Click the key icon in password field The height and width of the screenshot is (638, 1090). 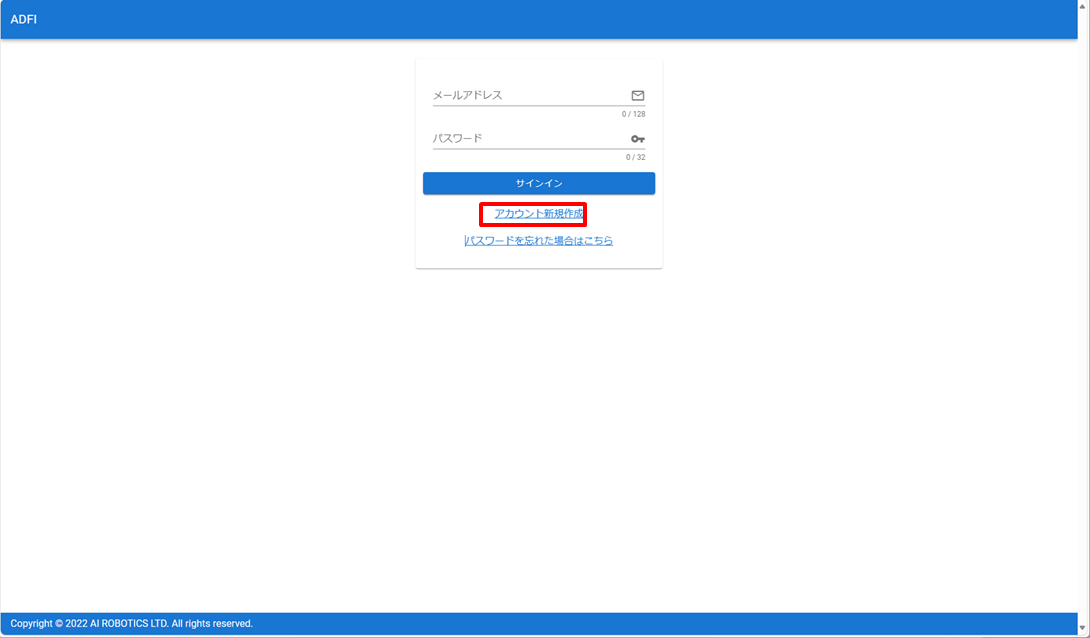click(x=637, y=139)
